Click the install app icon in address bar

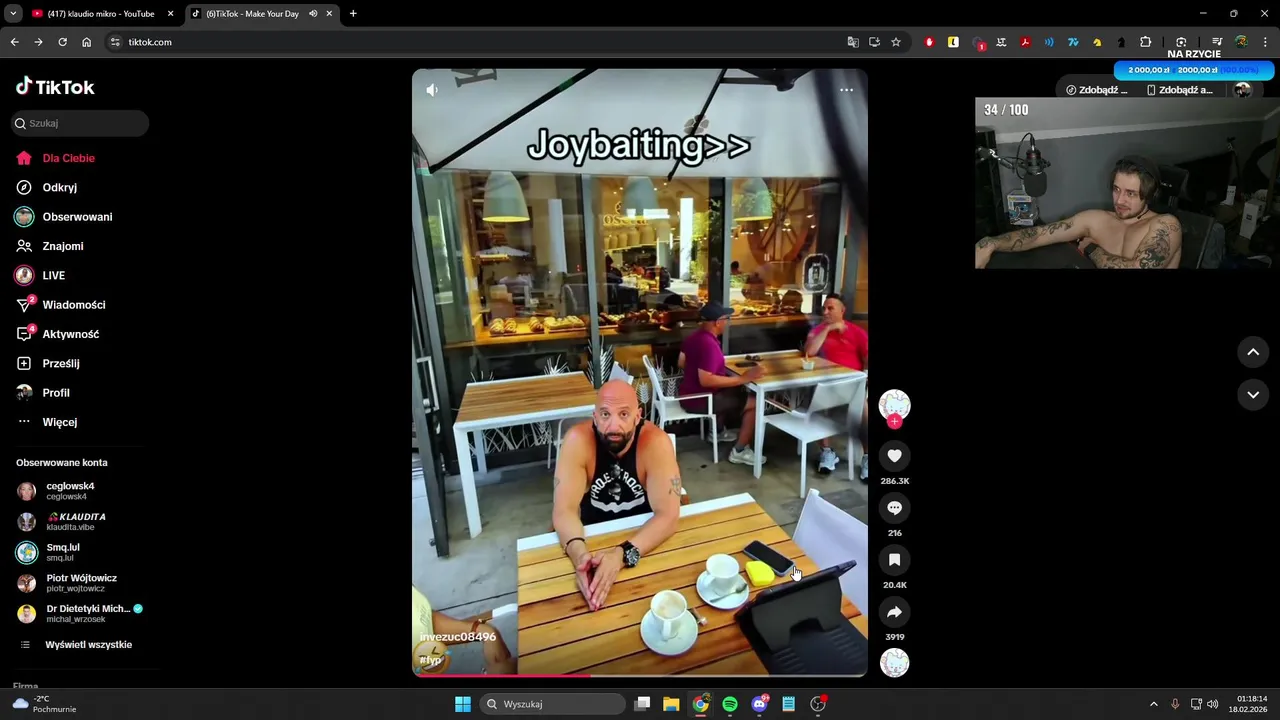[874, 42]
